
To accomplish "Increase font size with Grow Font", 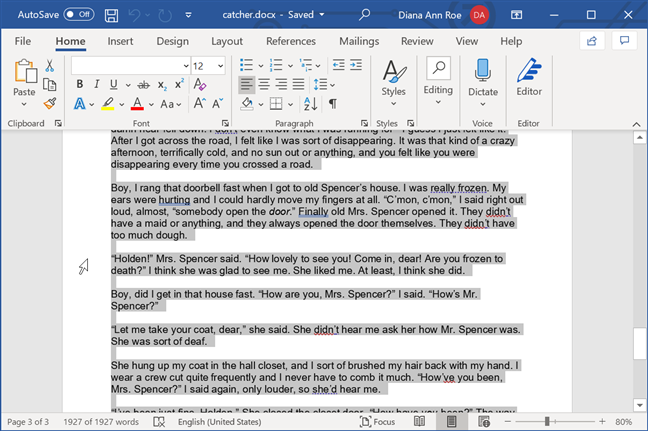I will coord(200,103).
